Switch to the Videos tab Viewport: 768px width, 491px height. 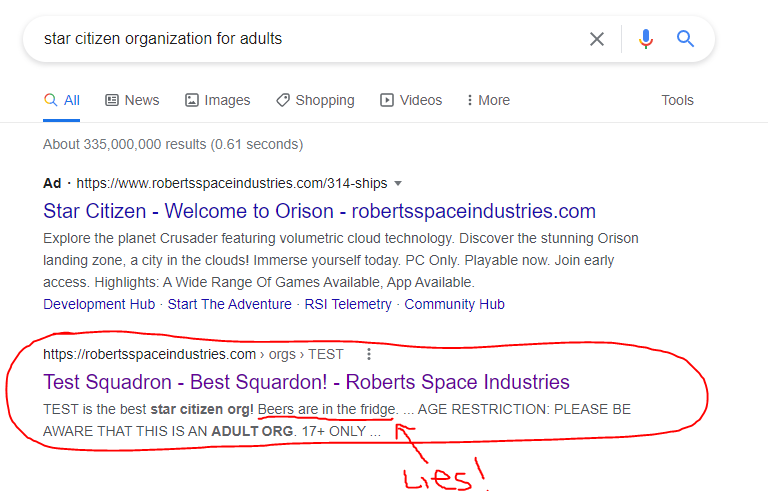click(x=410, y=100)
